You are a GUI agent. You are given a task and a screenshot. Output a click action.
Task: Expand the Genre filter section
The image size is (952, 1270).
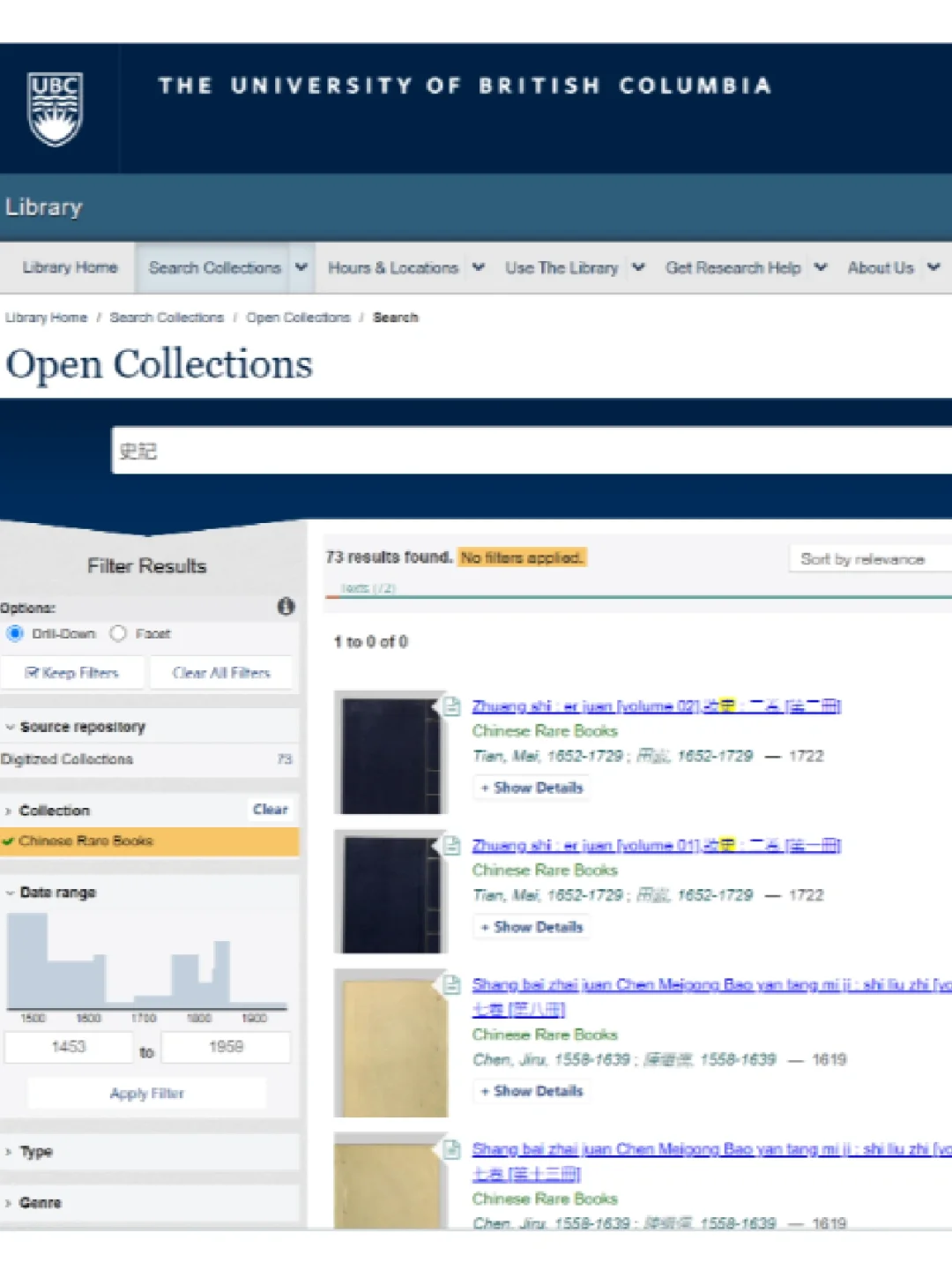click(x=33, y=1203)
